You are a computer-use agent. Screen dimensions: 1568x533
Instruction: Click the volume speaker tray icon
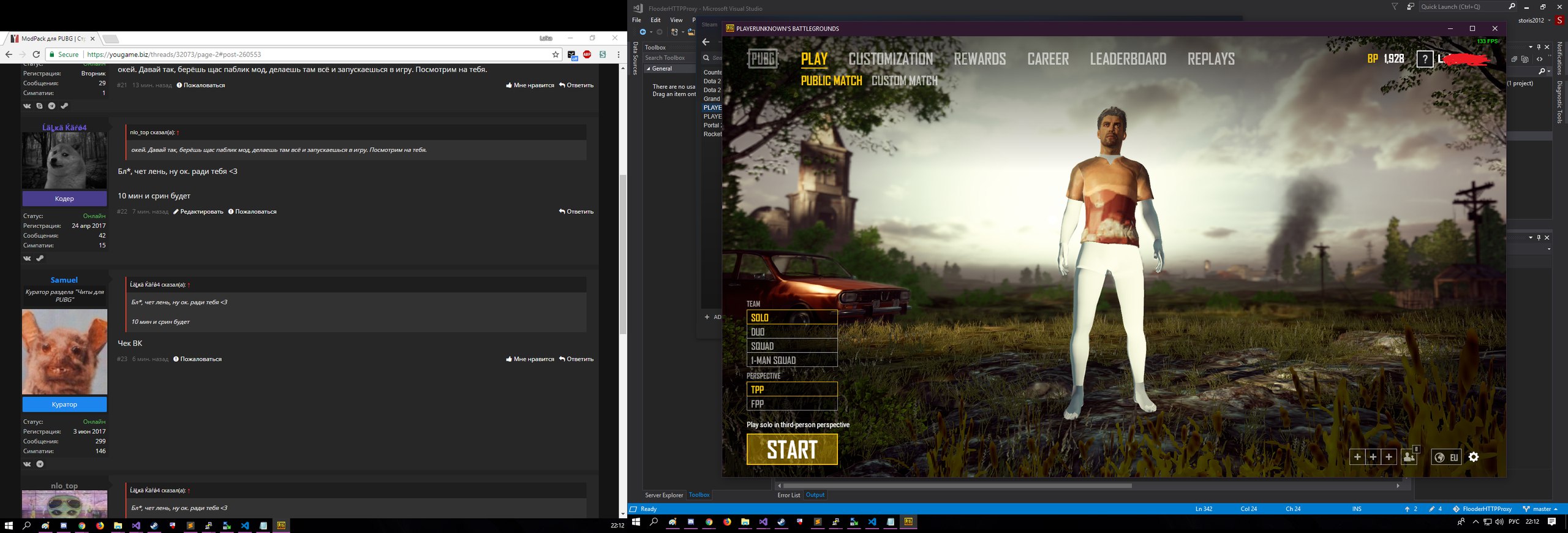(x=1499, y=522)
